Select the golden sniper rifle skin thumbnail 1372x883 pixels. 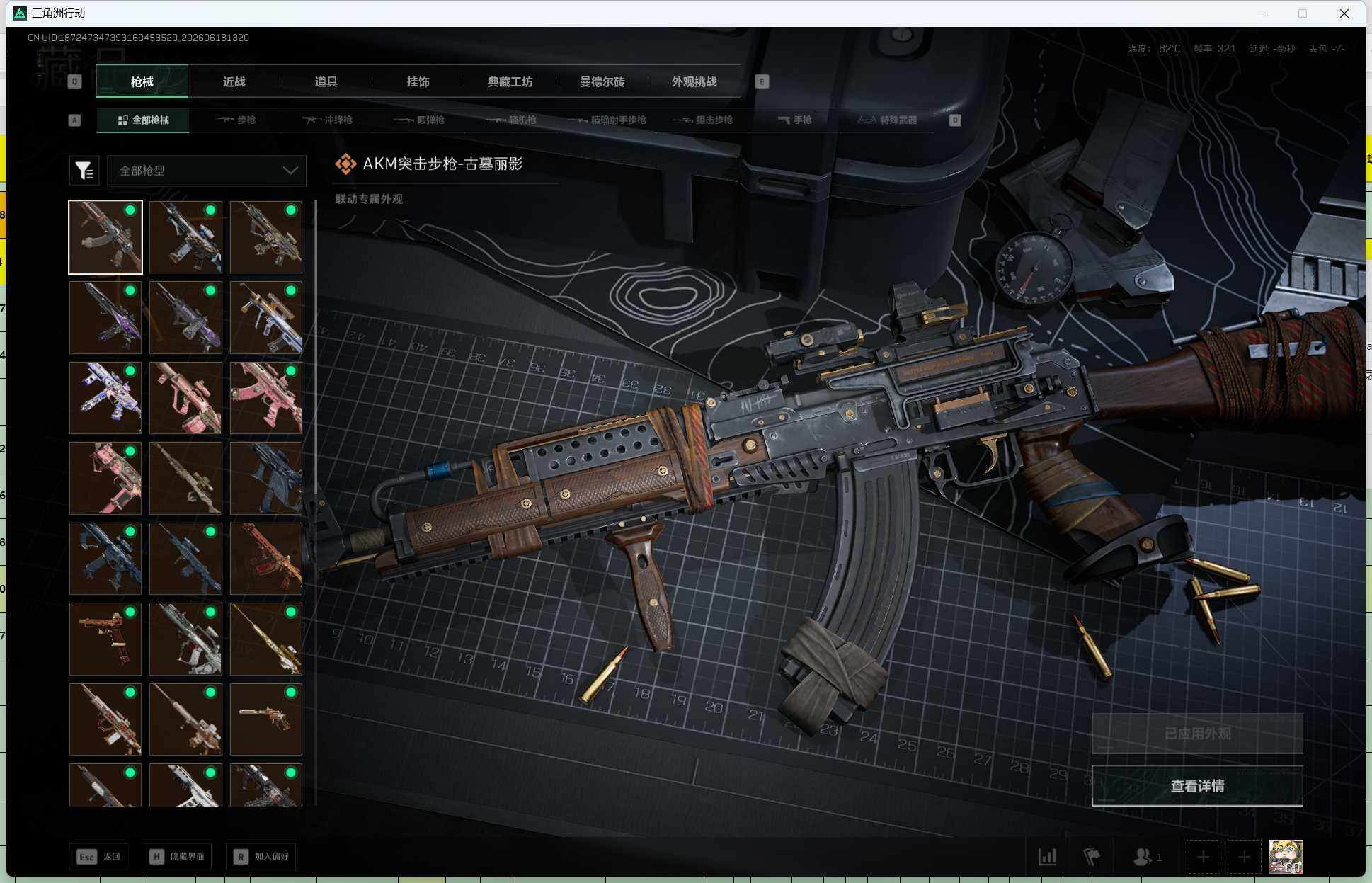coord(266,639)
